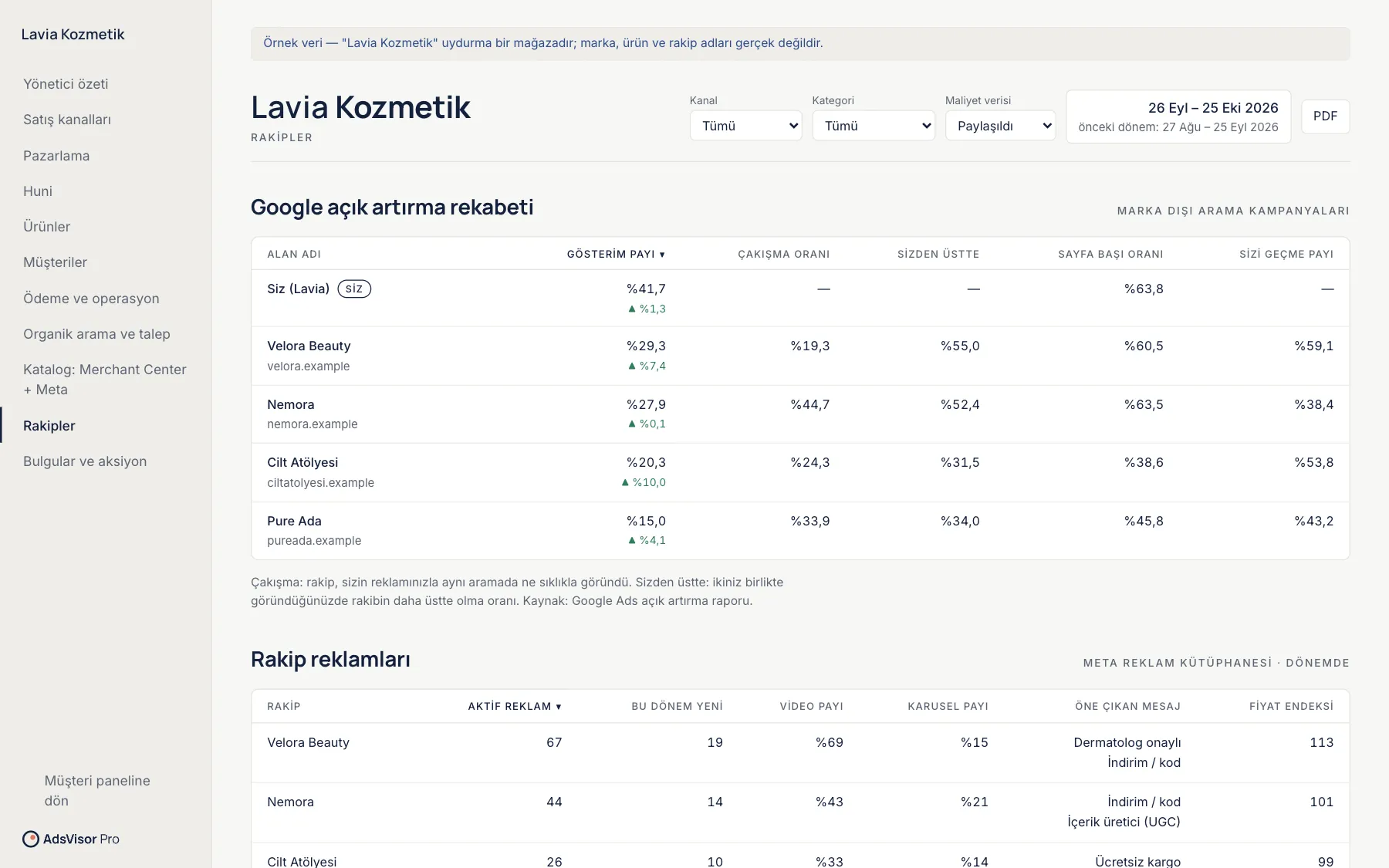Click the Lavia Kozmetik sidebar brand title
Viewport: 1389px width, 868px height.
pos(73,34)
